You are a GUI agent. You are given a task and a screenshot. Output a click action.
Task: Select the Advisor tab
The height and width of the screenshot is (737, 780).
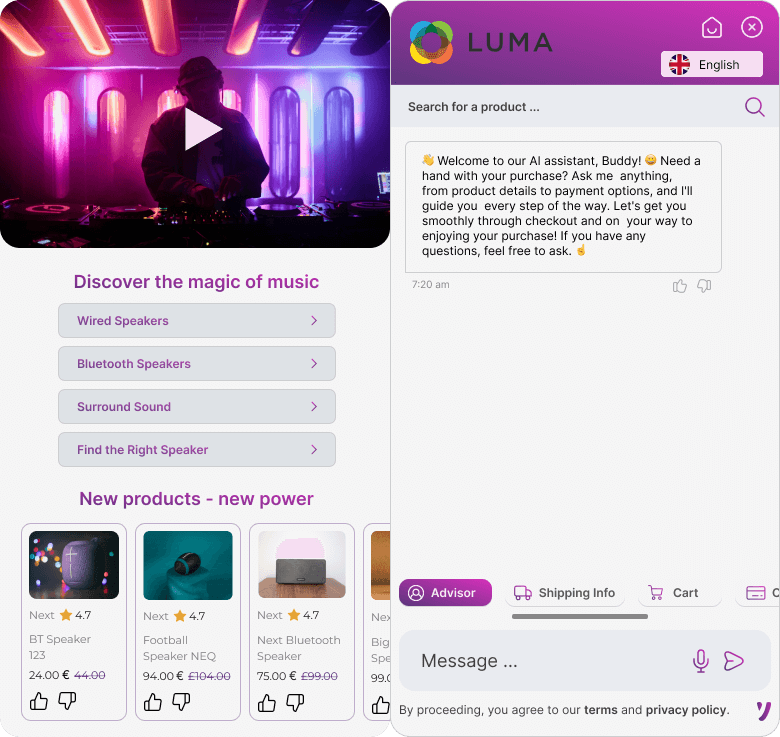point(445,592)
